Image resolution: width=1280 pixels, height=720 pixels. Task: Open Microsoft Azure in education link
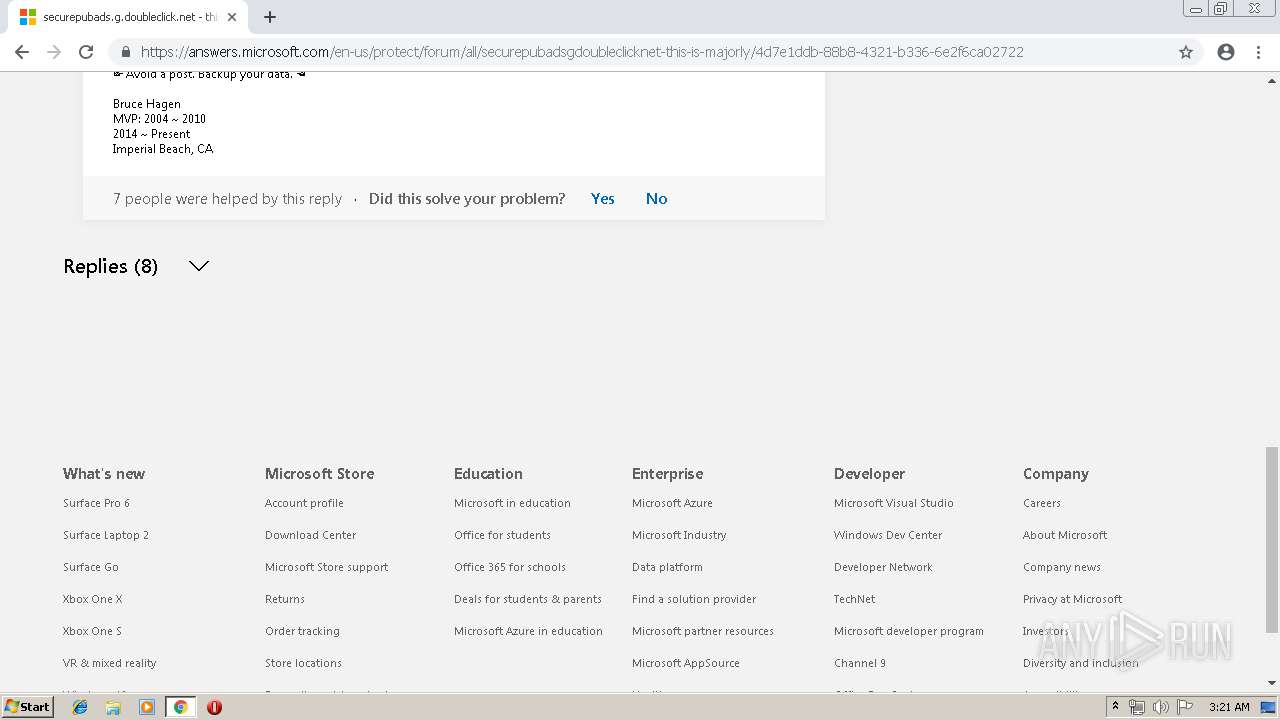coord(529,631)
